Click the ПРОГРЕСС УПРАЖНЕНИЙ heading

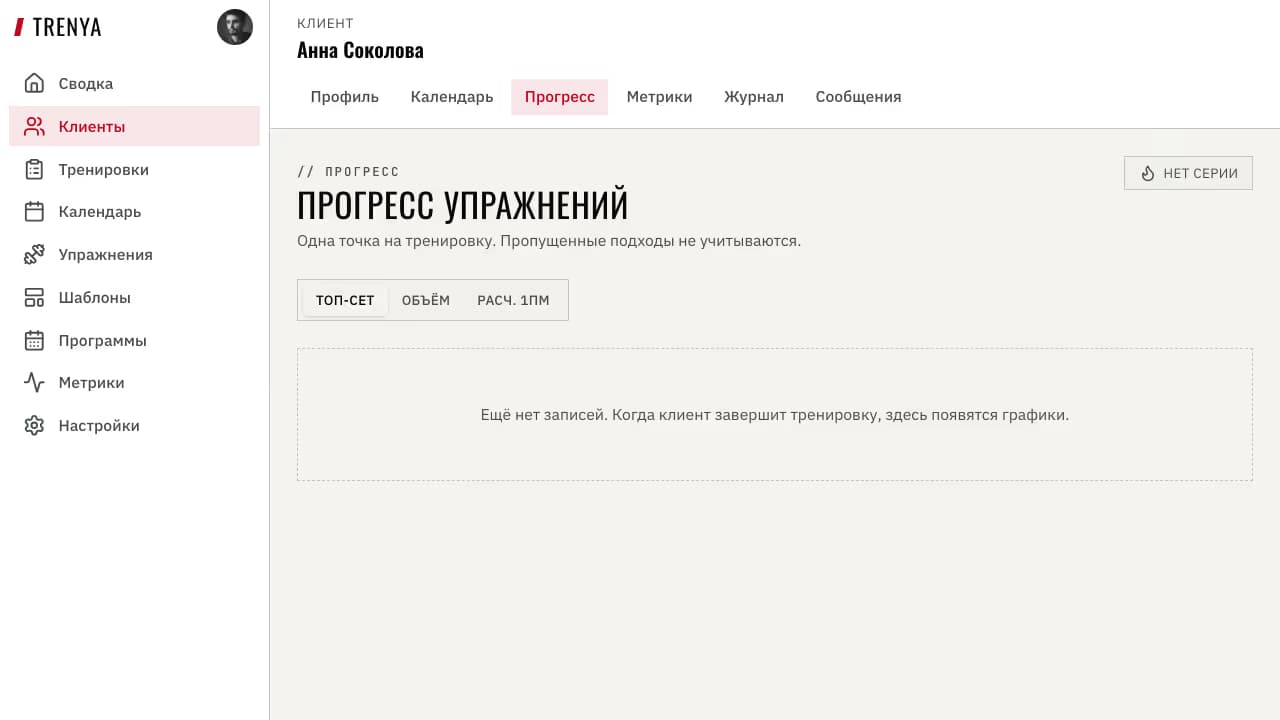(463, 205)
